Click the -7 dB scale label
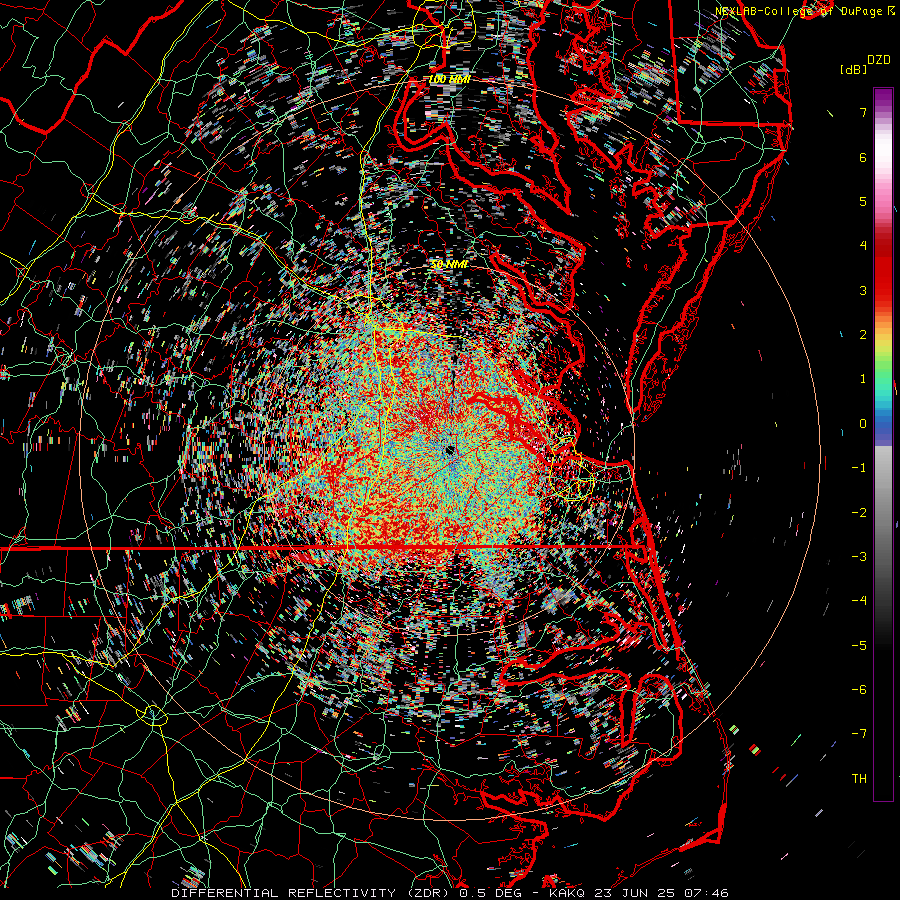Image resolution: width=900 pixels, height=900 pixels. point(859,734)
